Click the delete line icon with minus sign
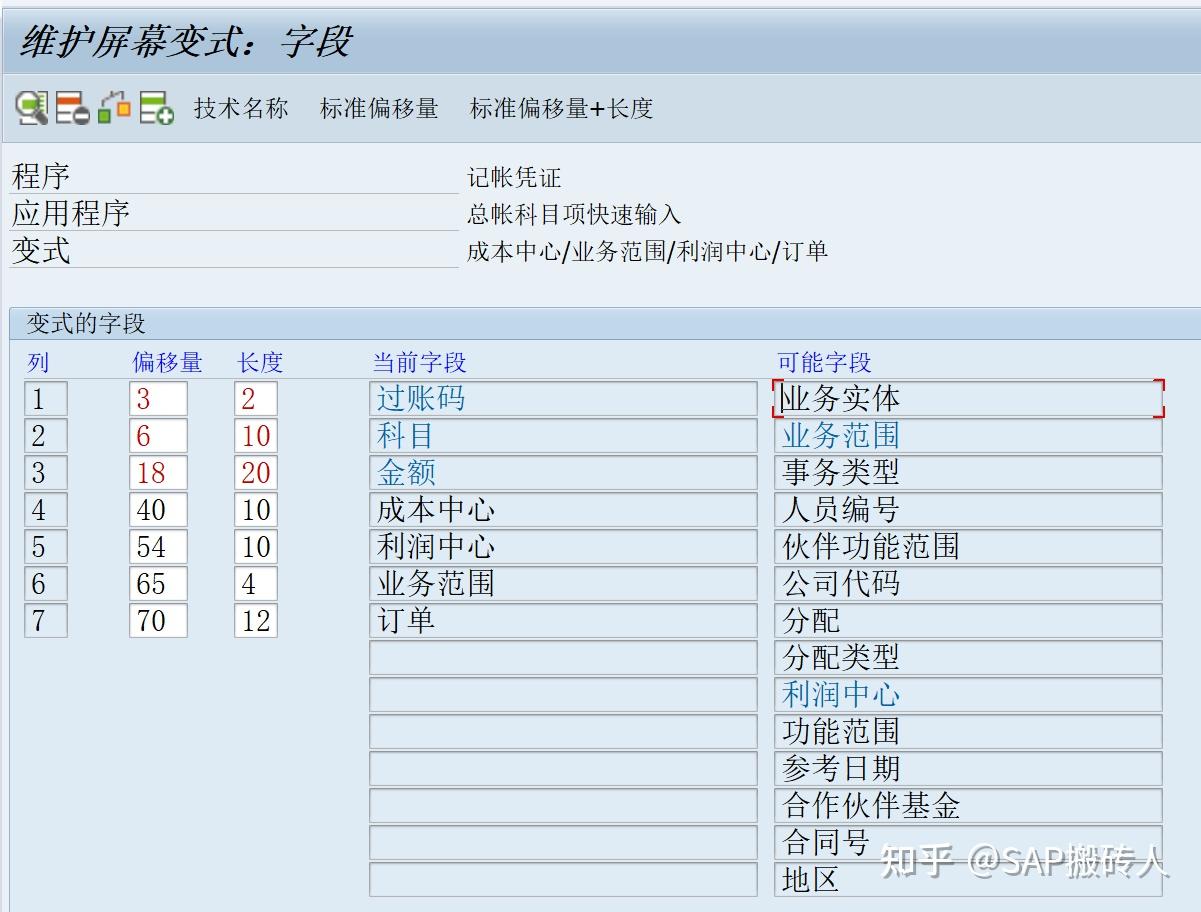 [x=70, y=108]
